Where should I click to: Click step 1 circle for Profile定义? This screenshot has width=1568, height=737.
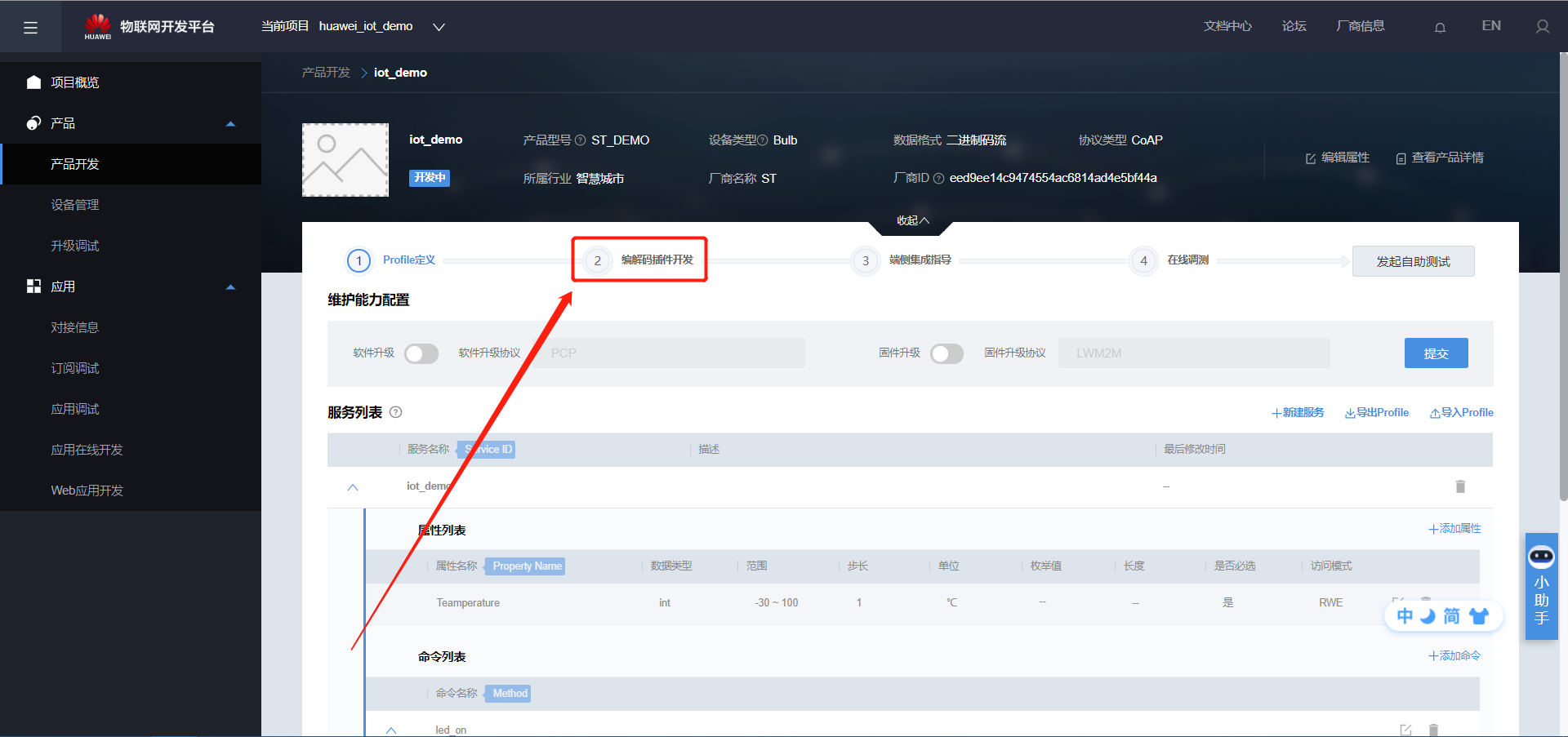(359, 260)
